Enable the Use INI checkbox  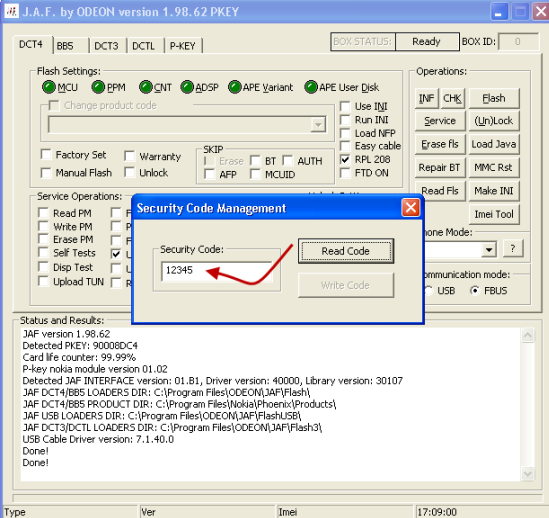(x=345, y=106)
